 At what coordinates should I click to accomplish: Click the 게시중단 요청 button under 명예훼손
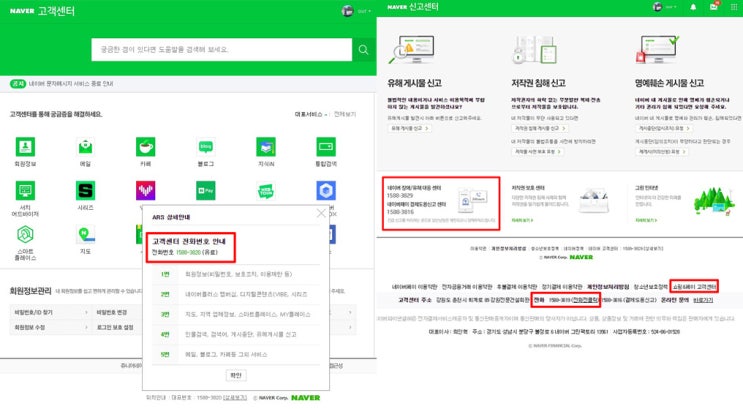[x=663, y=128]
